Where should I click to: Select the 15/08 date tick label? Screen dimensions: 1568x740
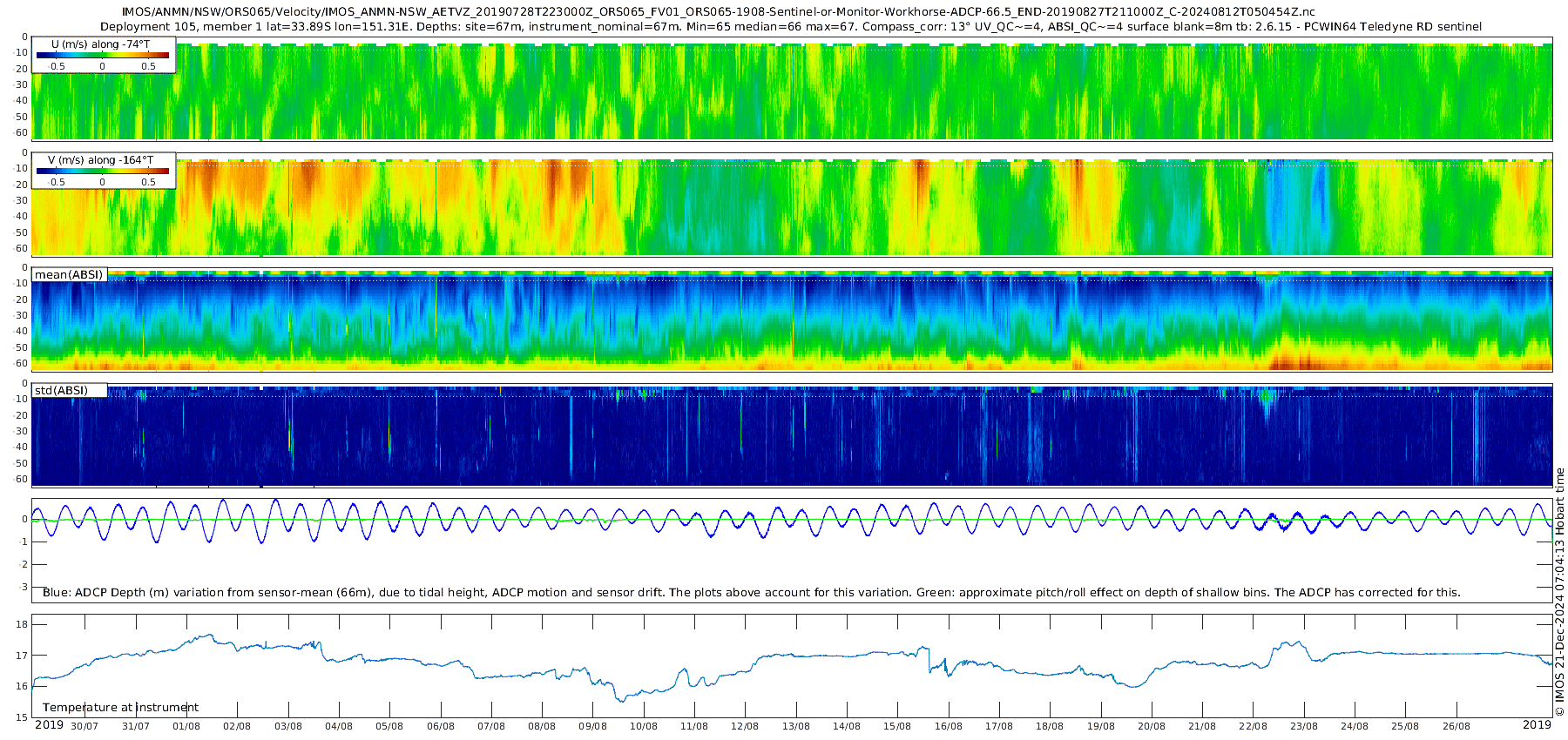pos(897,727)
